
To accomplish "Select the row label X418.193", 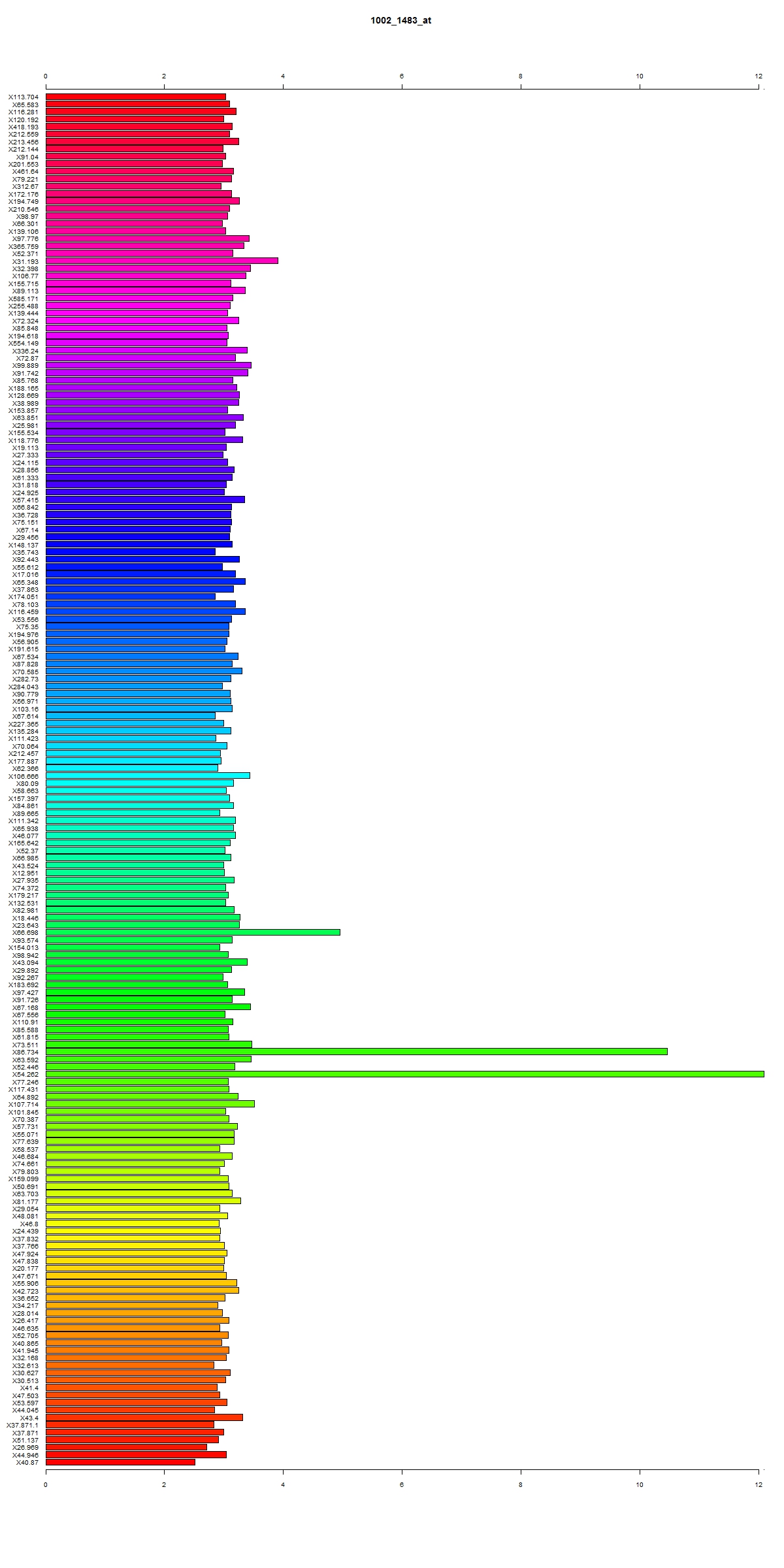I will click(24, 127).
